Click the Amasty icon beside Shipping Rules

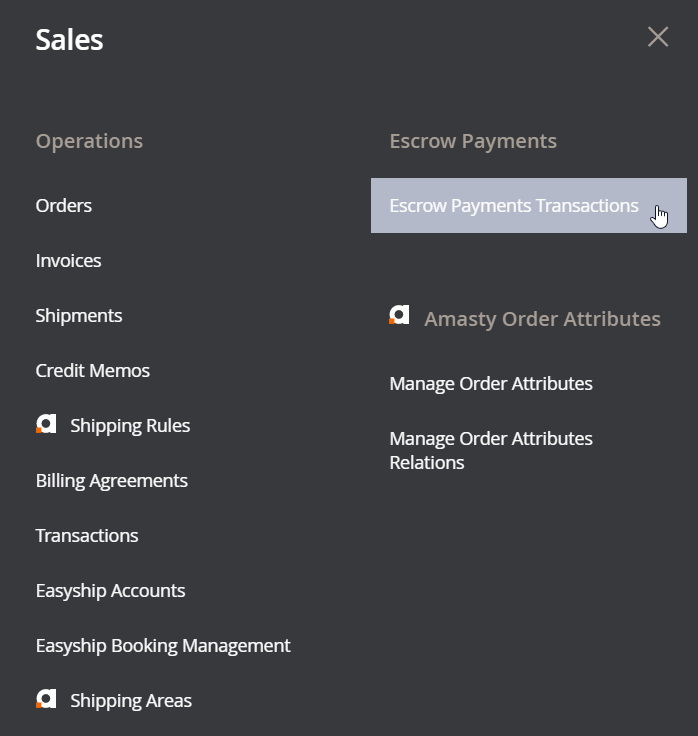coord(46,424)
